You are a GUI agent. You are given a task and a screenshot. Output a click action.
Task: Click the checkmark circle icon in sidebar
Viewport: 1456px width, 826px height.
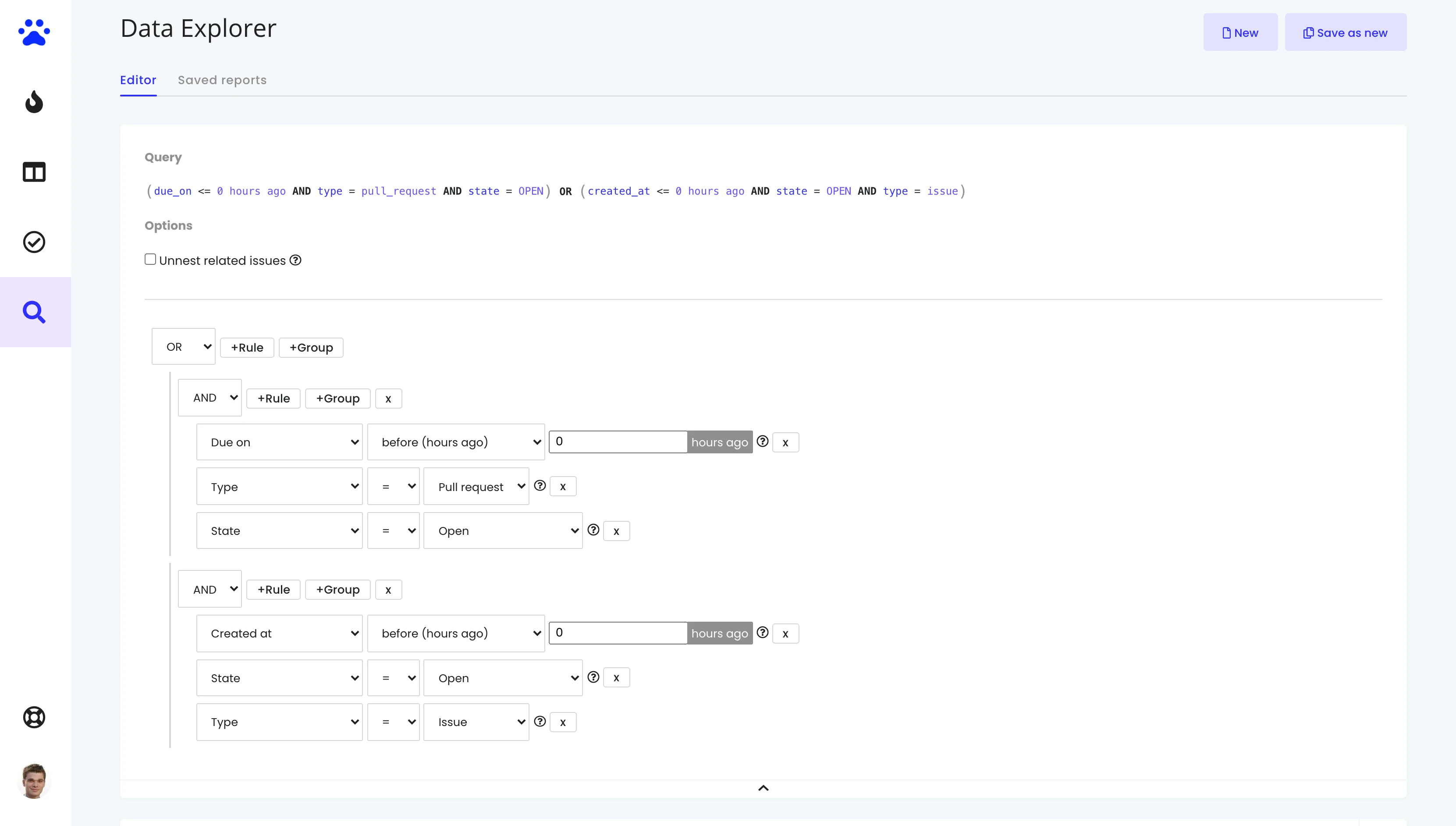(x=33, y=242)
